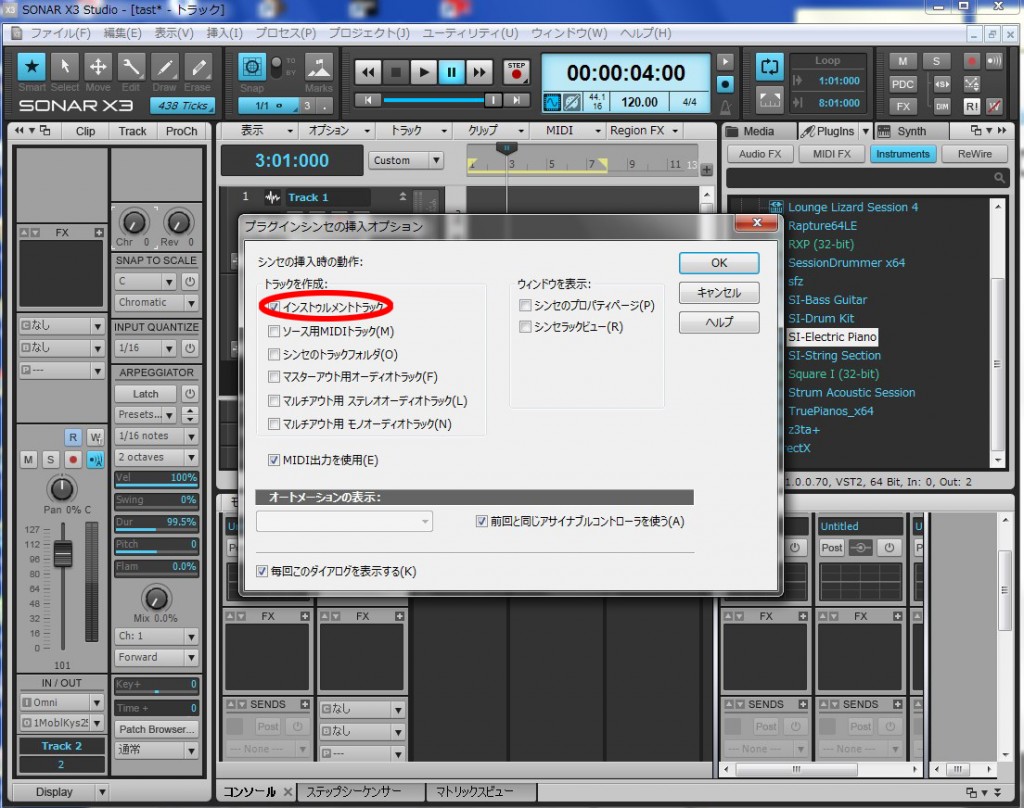Open the プロジェクト(J) menu
Screen dimensions: 1024x808
pos(369,33)
